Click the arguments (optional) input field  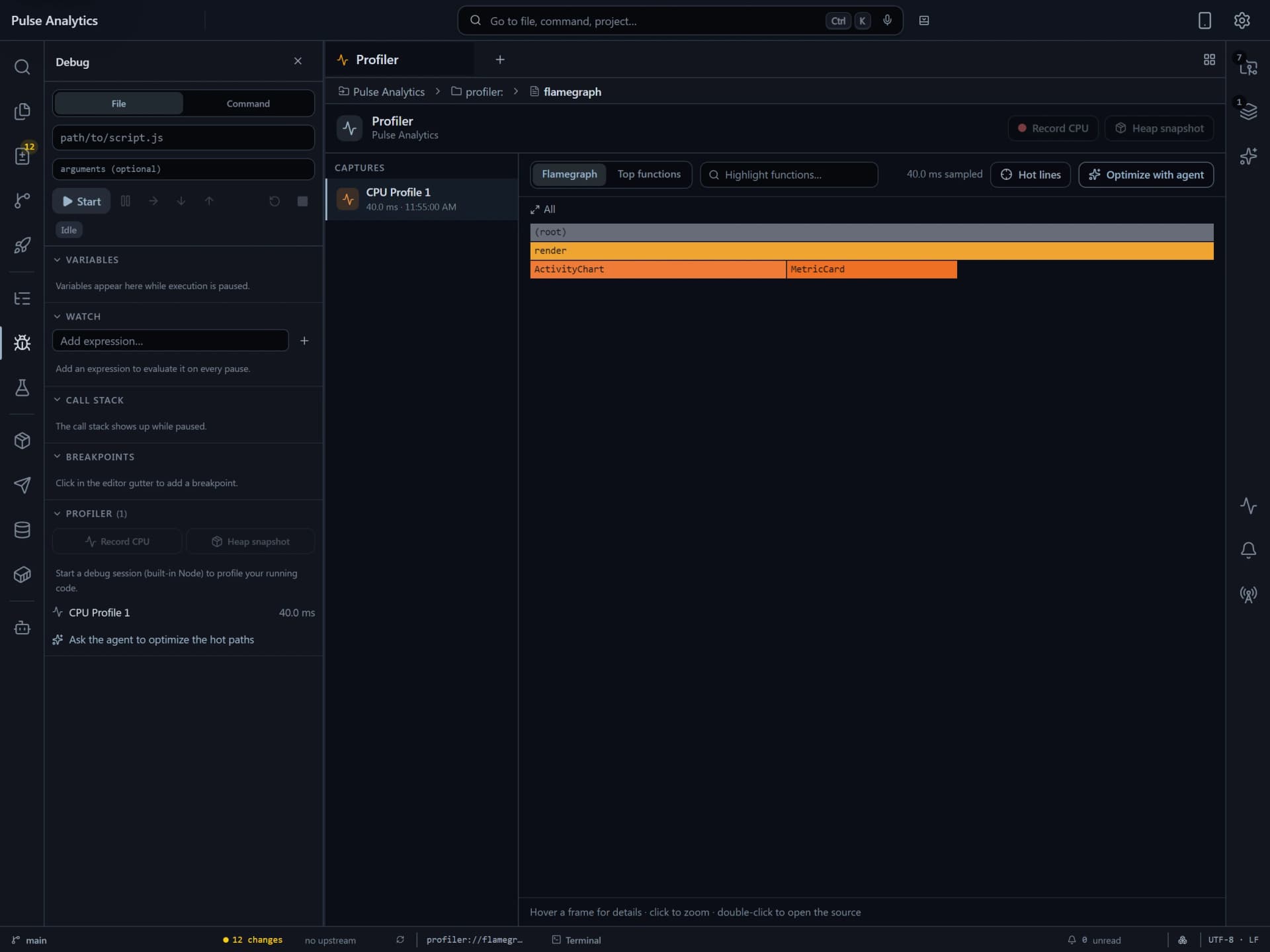[183, 169]
